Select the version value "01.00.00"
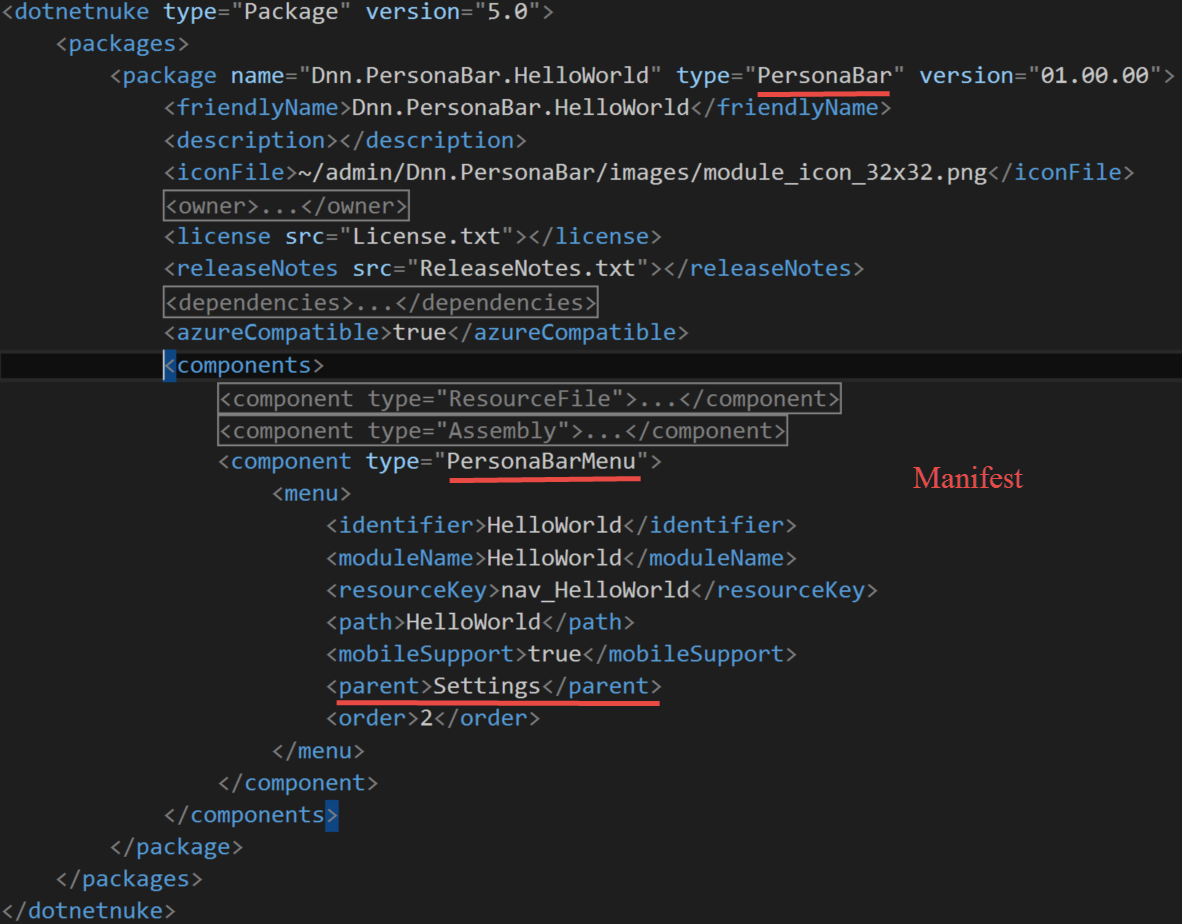The width and height of the screenshot is (1182, 924). click(x=1095, y=75)
